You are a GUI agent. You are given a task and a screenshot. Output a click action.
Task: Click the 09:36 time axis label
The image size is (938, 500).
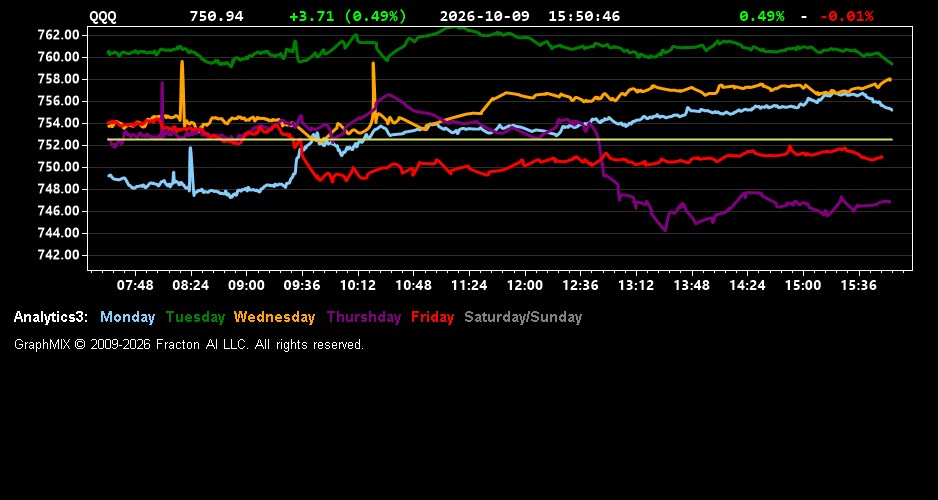pos(302,285)
